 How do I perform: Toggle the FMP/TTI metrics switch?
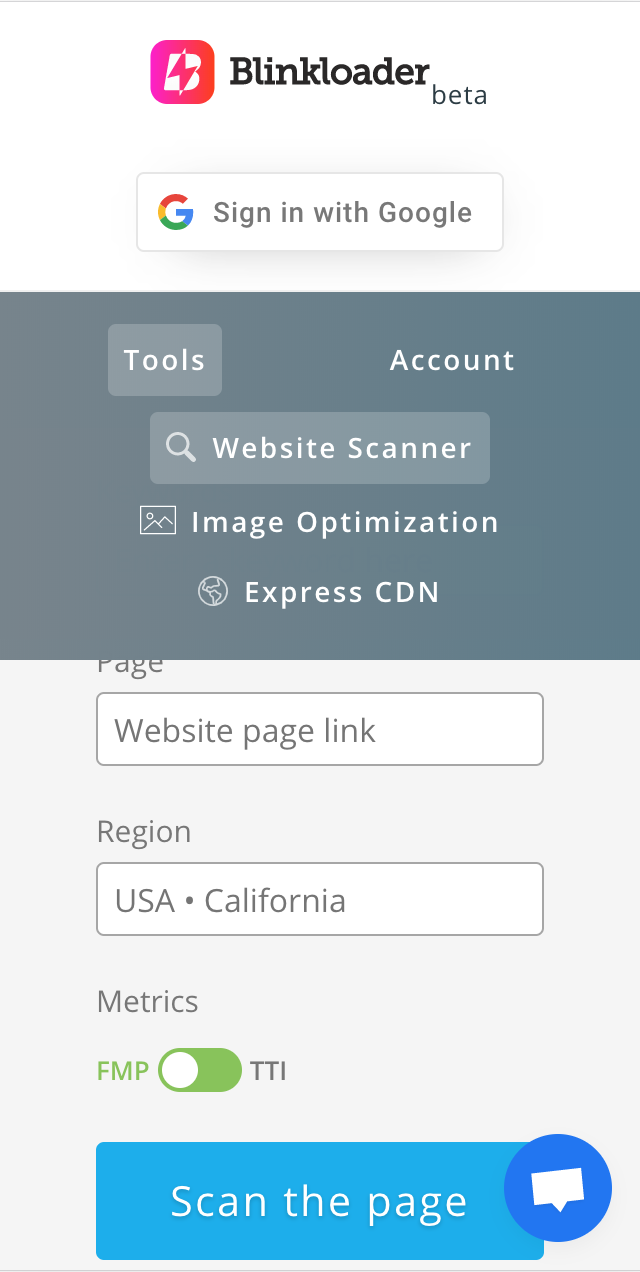pos(200,1070)
